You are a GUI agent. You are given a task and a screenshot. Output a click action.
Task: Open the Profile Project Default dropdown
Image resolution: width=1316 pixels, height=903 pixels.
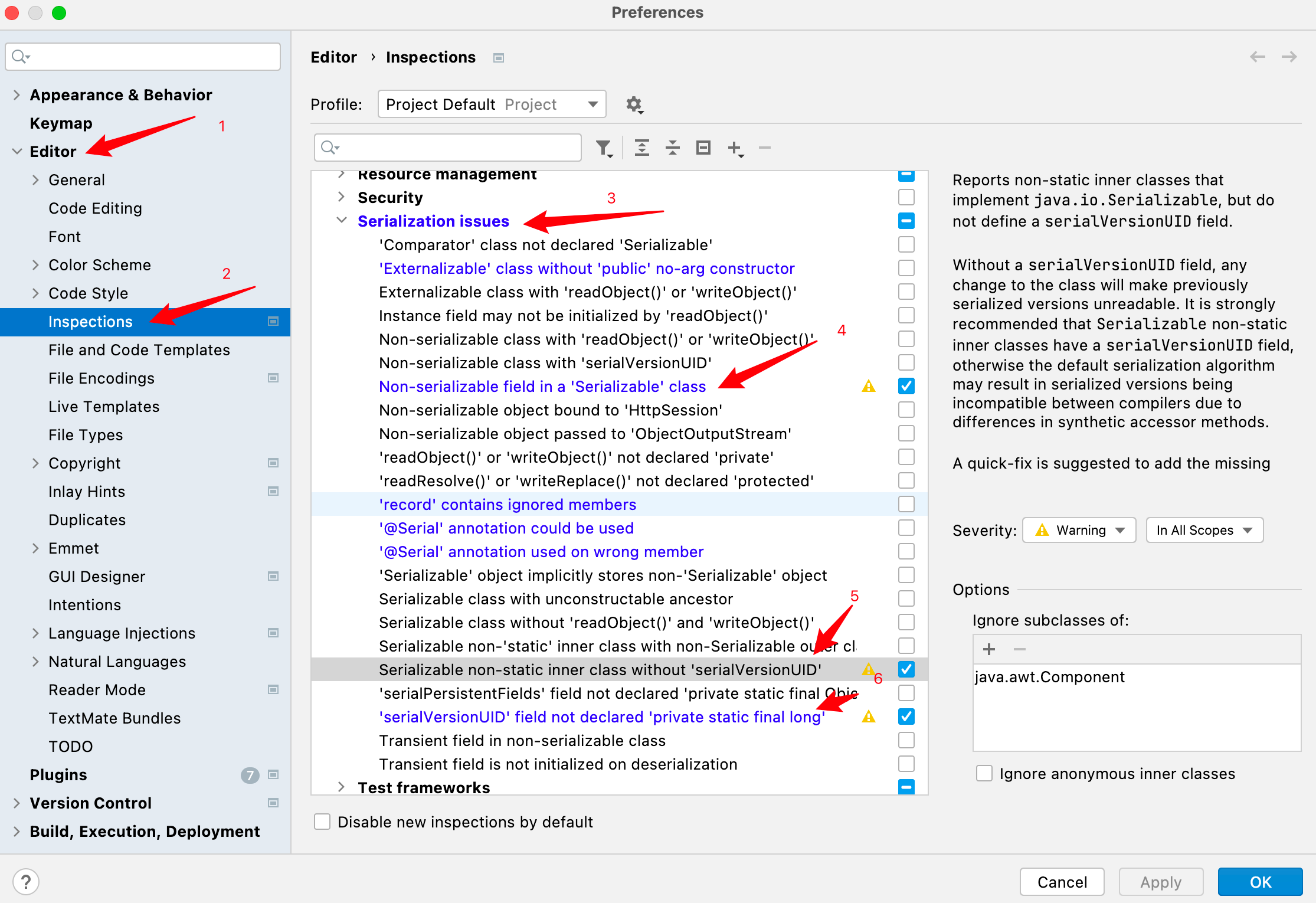tap(492, 104)
